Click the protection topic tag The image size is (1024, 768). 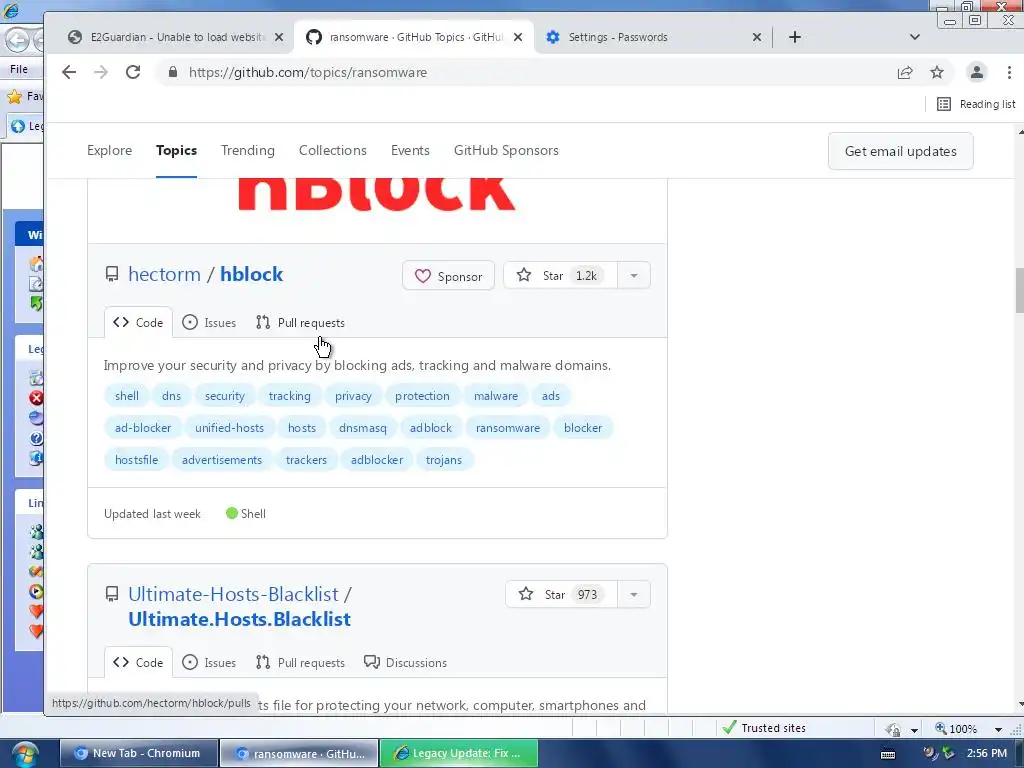click(x=423, y=396)
